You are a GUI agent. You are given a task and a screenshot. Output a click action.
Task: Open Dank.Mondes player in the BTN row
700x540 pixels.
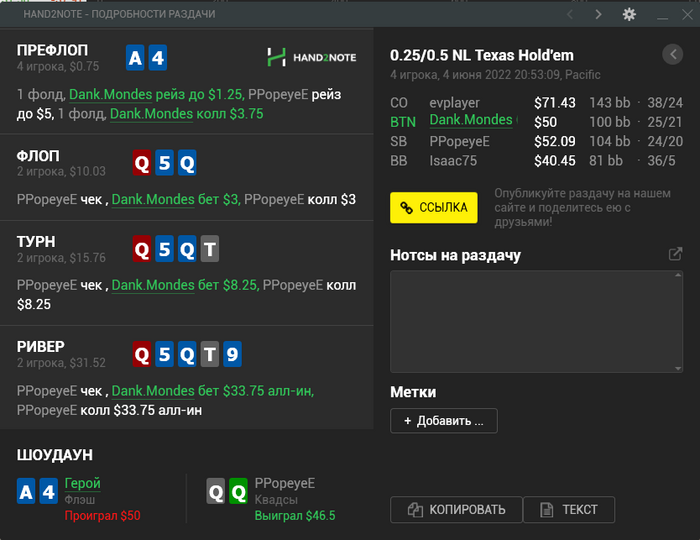pyautogui.click(x=471, y=120)
